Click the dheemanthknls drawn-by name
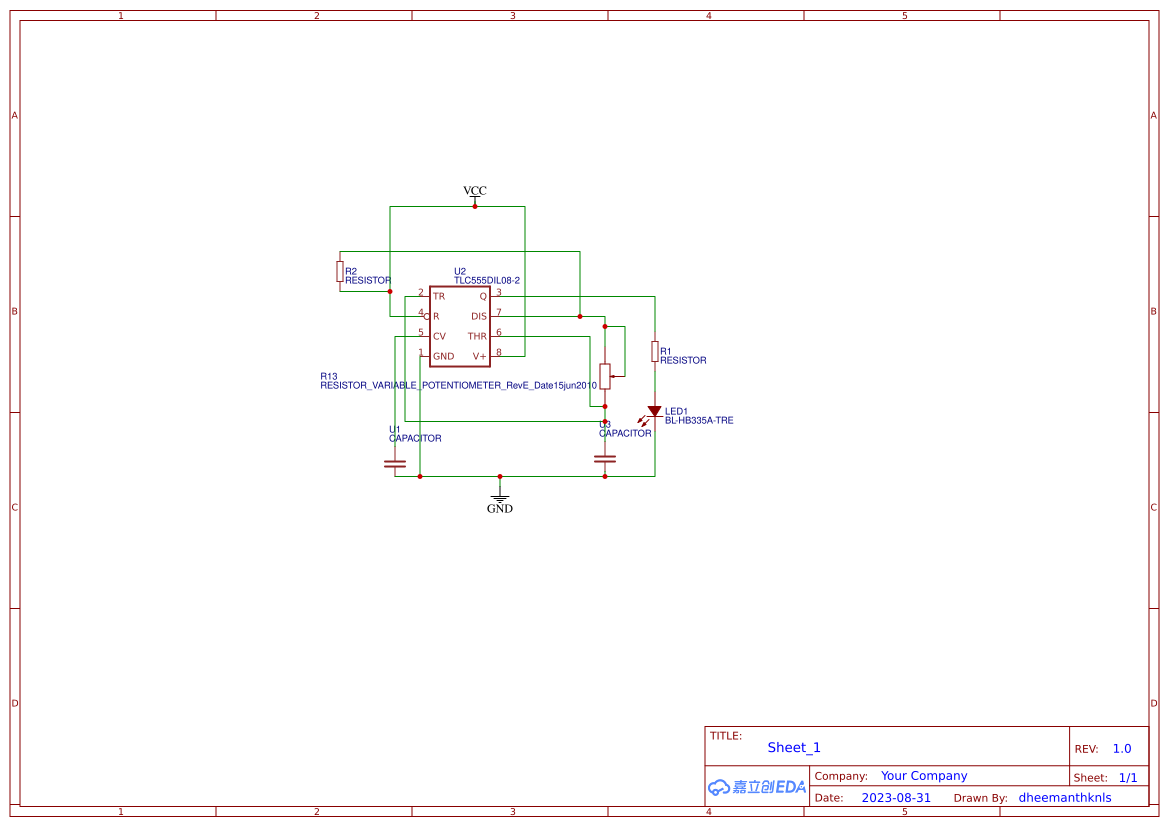The width and height of the screenshot is (1169, 827). (x=1065, y=797)
